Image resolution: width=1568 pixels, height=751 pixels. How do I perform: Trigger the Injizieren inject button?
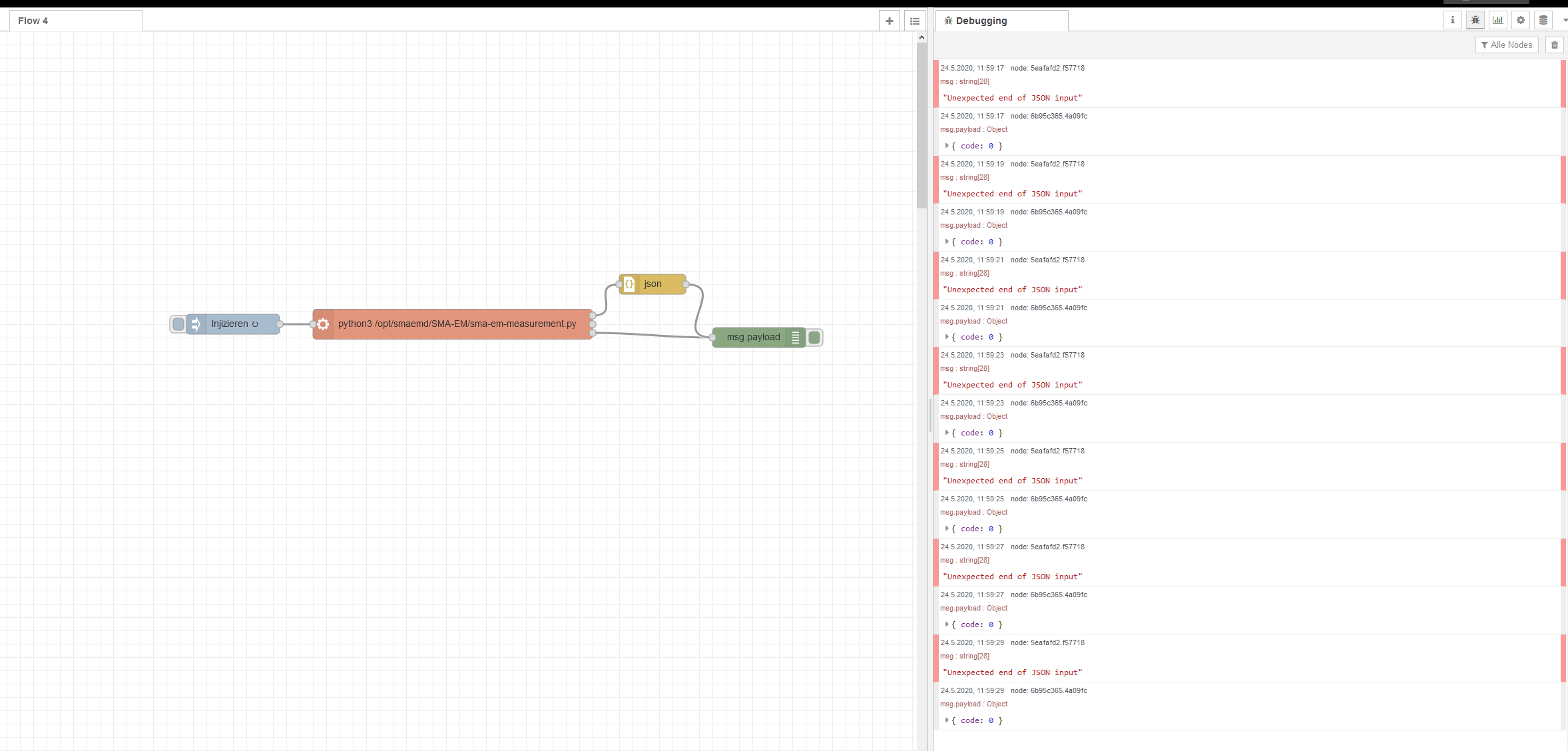(178, 324)
